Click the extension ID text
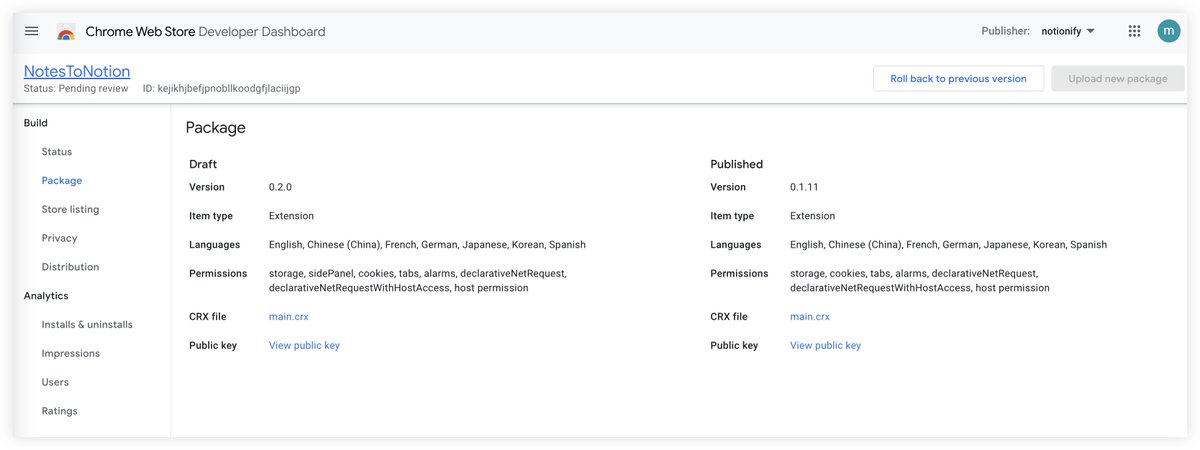 pyautogui.click(x=222, y=88)
